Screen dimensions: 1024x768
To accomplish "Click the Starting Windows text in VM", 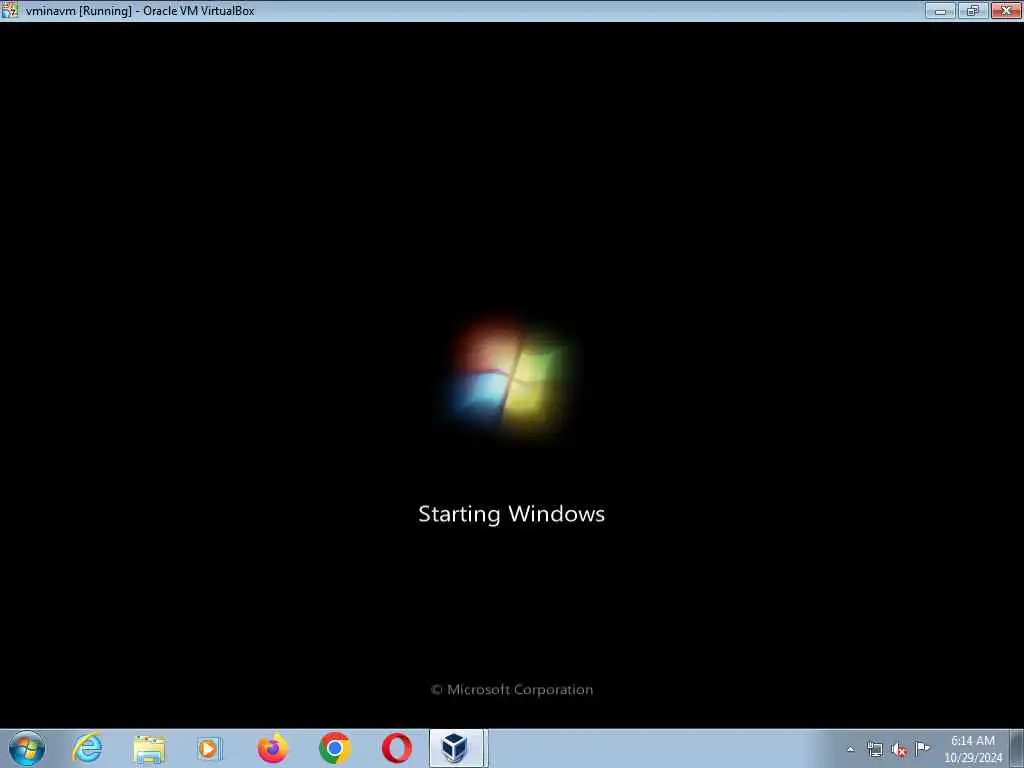I will [511, 514].
